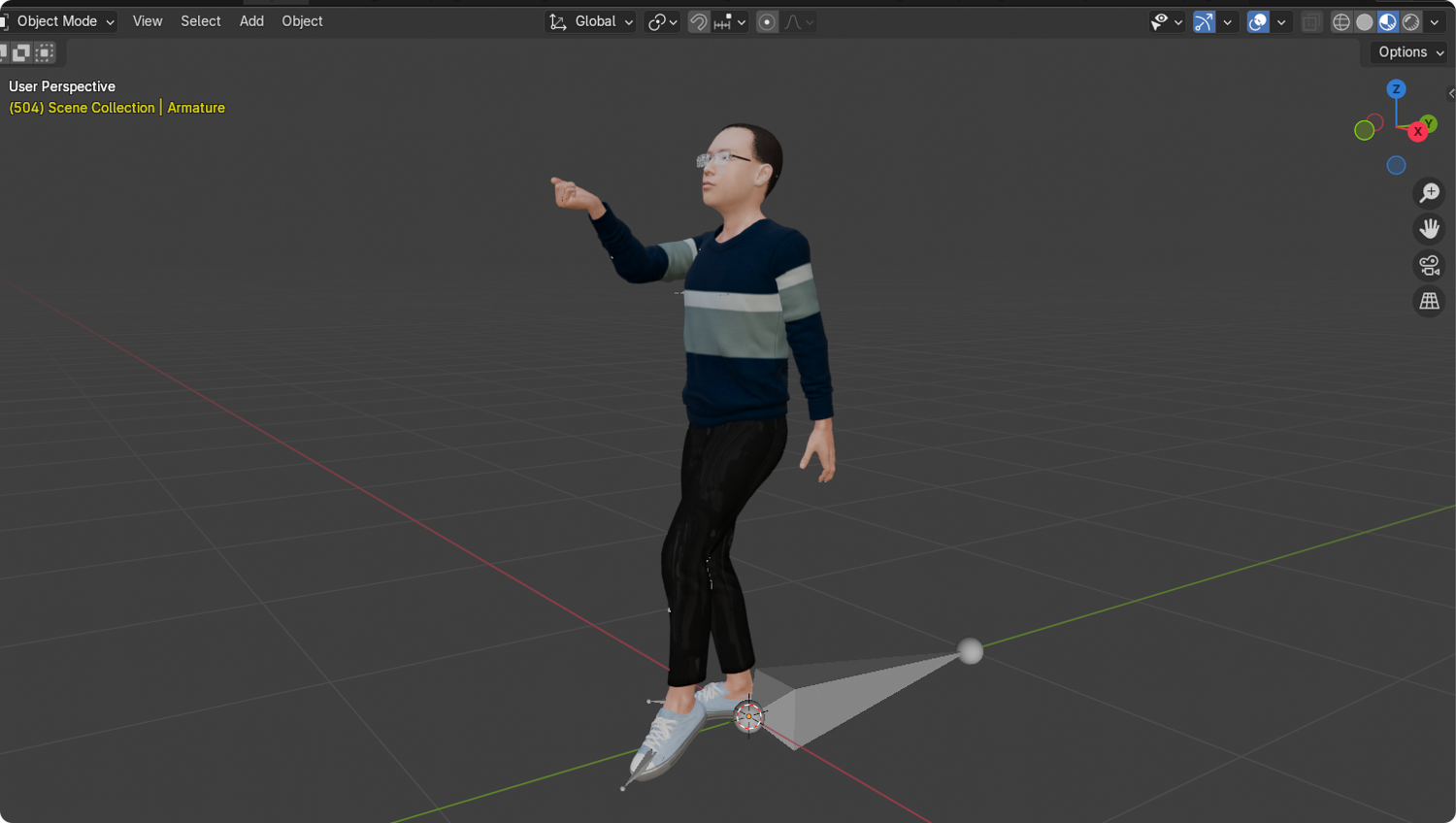Screen dimensions: 1456x823
Task: Select rendered viewport shading
Action: [x=1411, y=22]
